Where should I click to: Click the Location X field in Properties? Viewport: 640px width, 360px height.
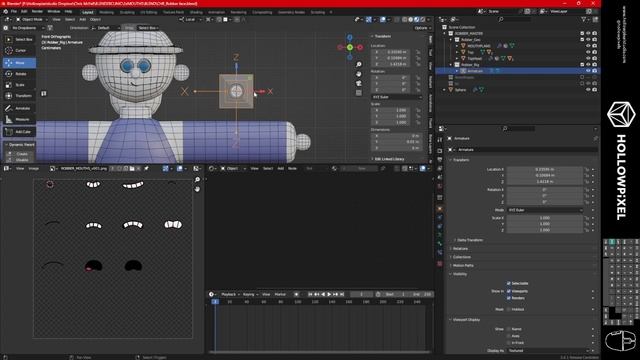(x=544, y=169)
